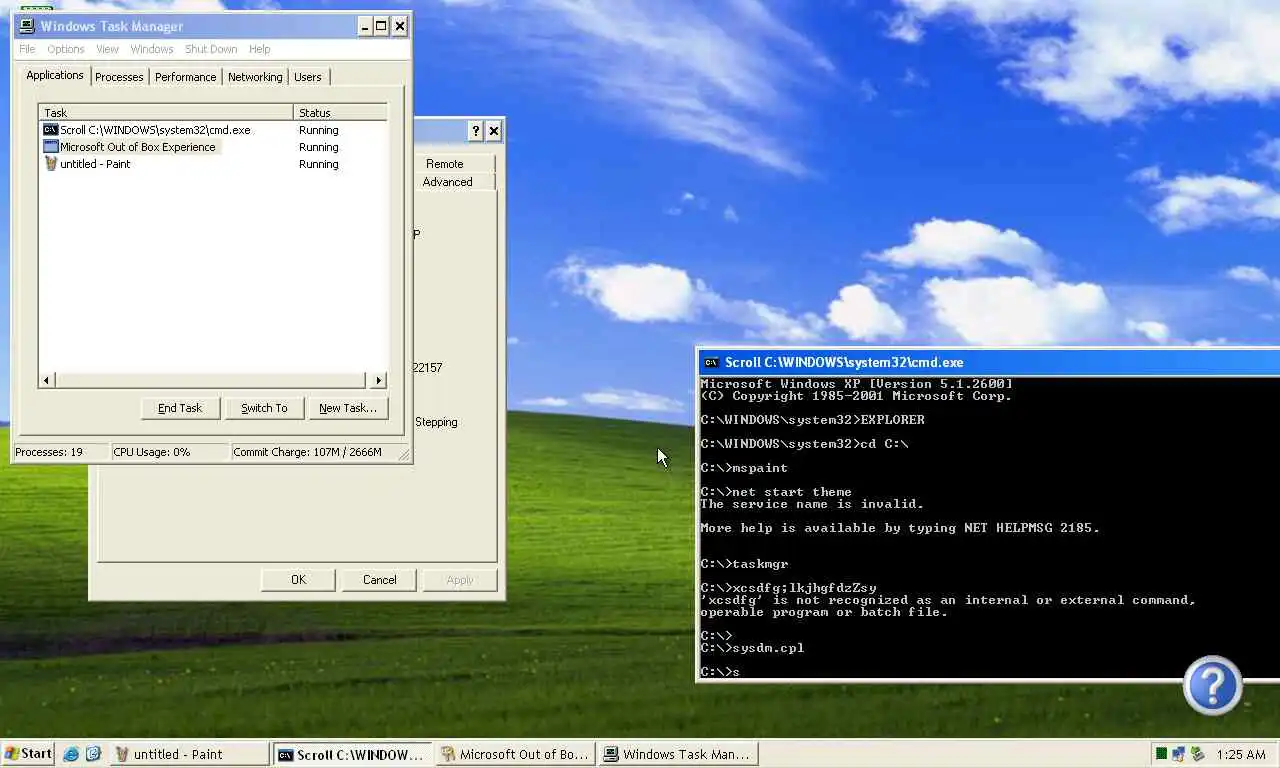Open the Shut Down menu in Task Manager
The height and width of the screenshot is (768, 1280).
click(x=211, y=49)
